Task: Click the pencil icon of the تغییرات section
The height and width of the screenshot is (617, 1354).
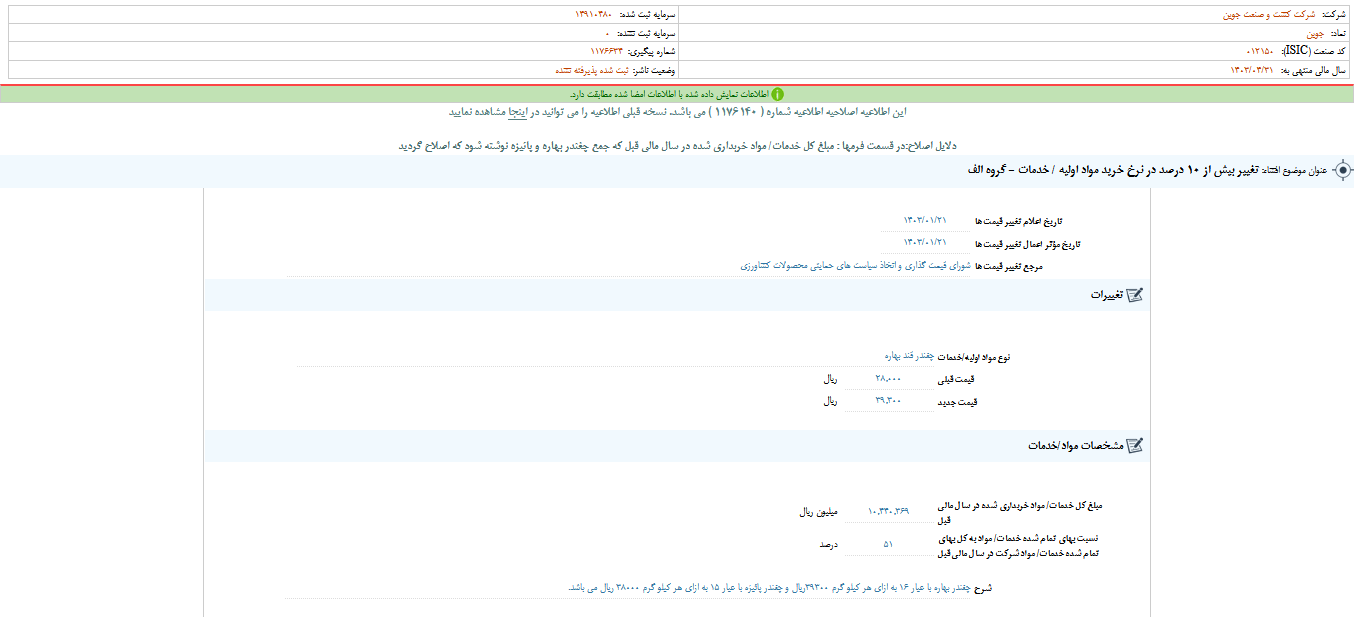Action: click(x=1135, y=295)
